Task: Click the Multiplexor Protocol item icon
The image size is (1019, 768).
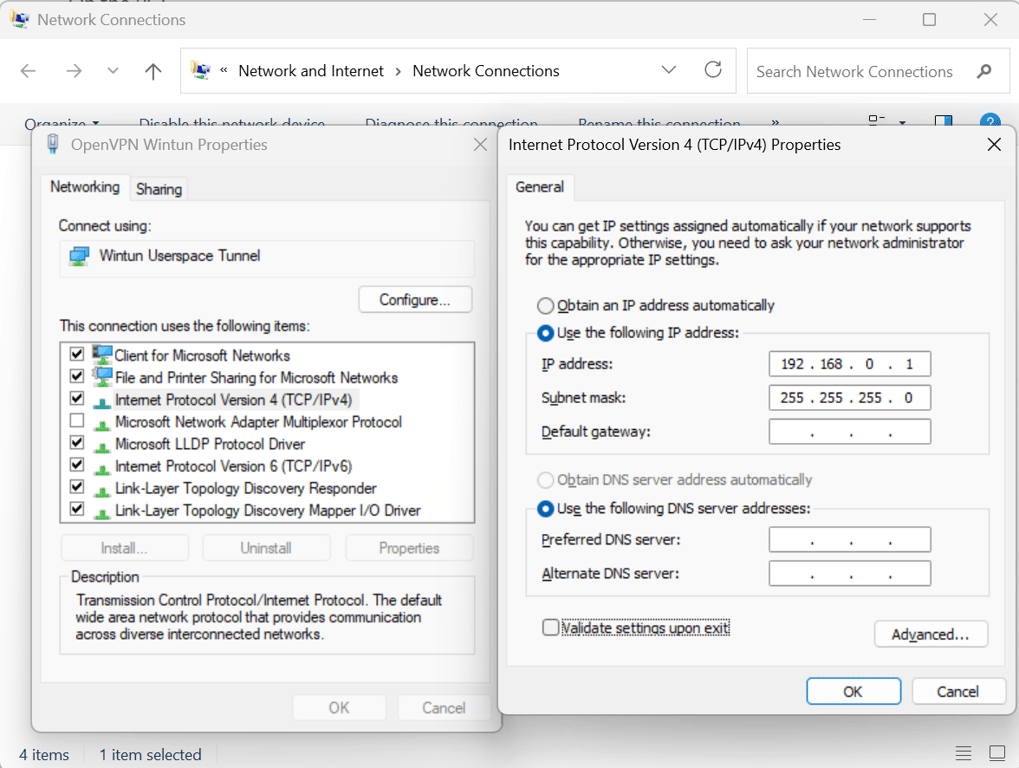Action: click(102, 424)
